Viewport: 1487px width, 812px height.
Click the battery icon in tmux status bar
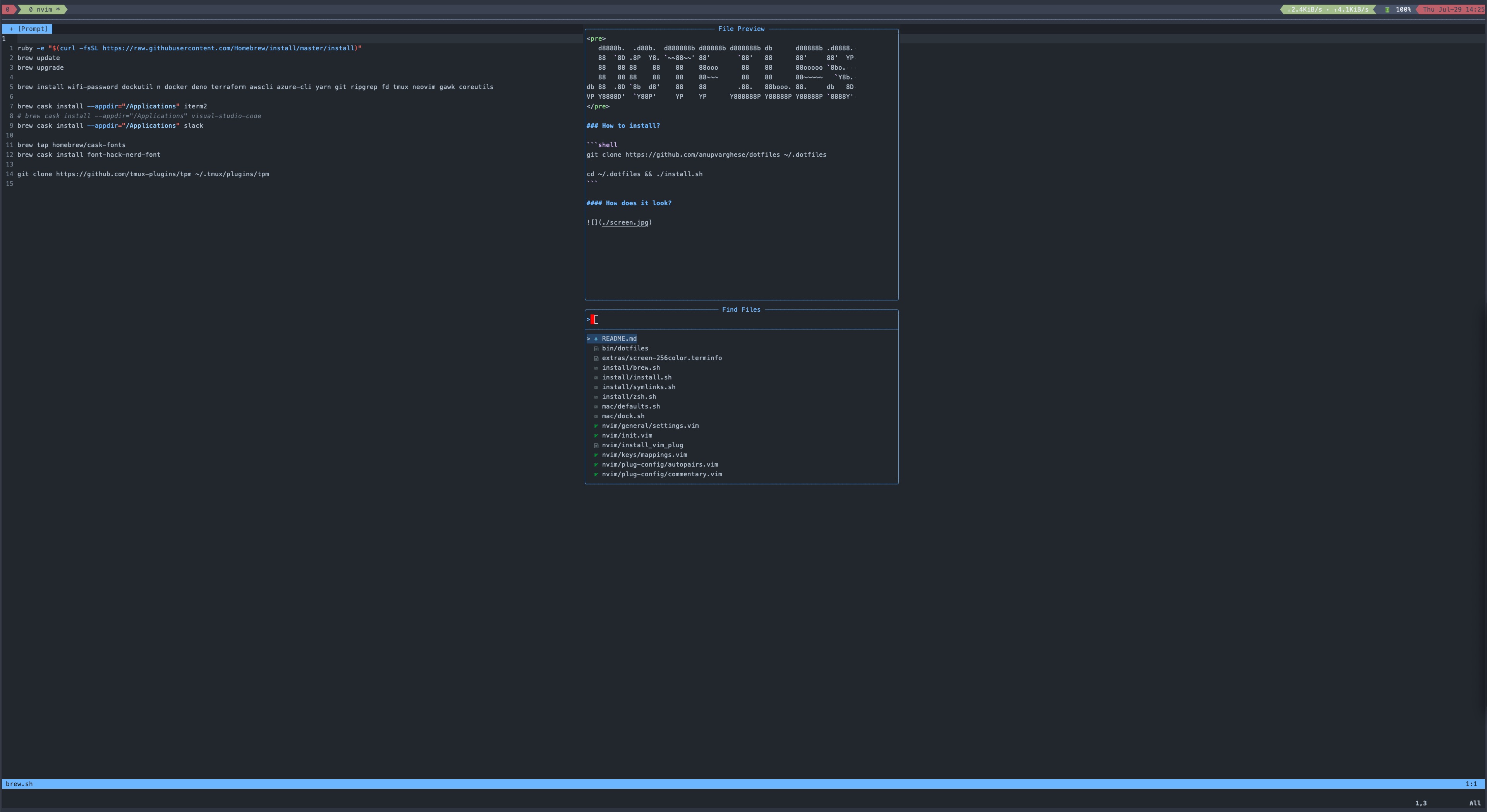(x=1387, y=10)
